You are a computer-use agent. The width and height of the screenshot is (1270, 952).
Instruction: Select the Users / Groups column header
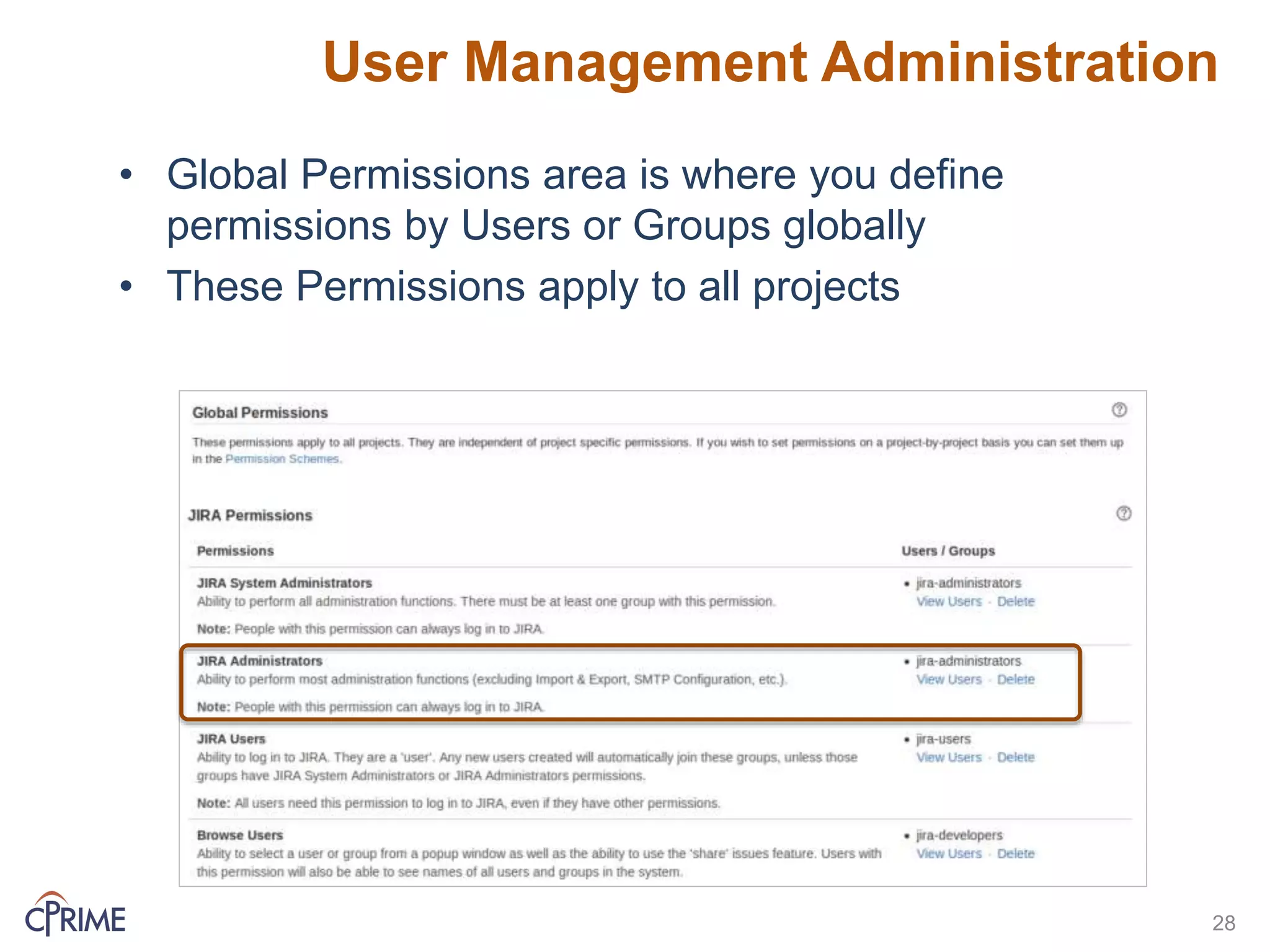[948, 551]
